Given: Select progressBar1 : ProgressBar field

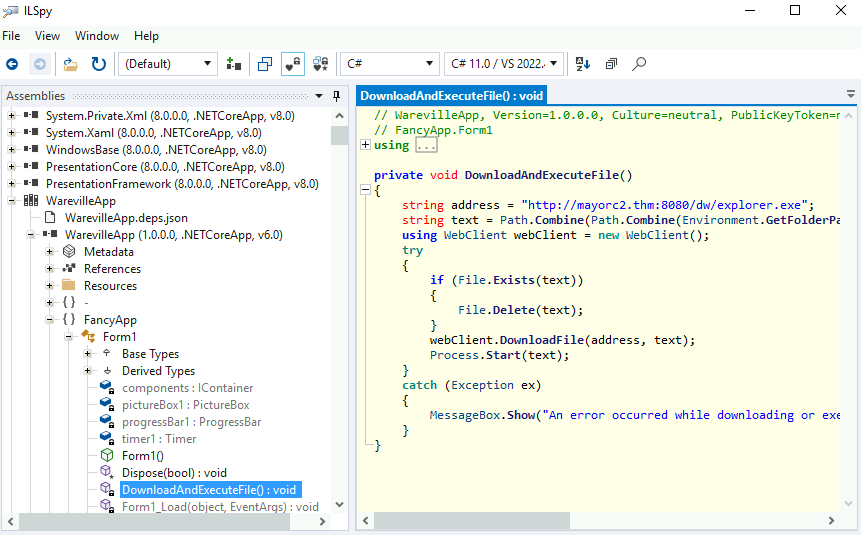Looking at the screenshot, I should (192, 422).
